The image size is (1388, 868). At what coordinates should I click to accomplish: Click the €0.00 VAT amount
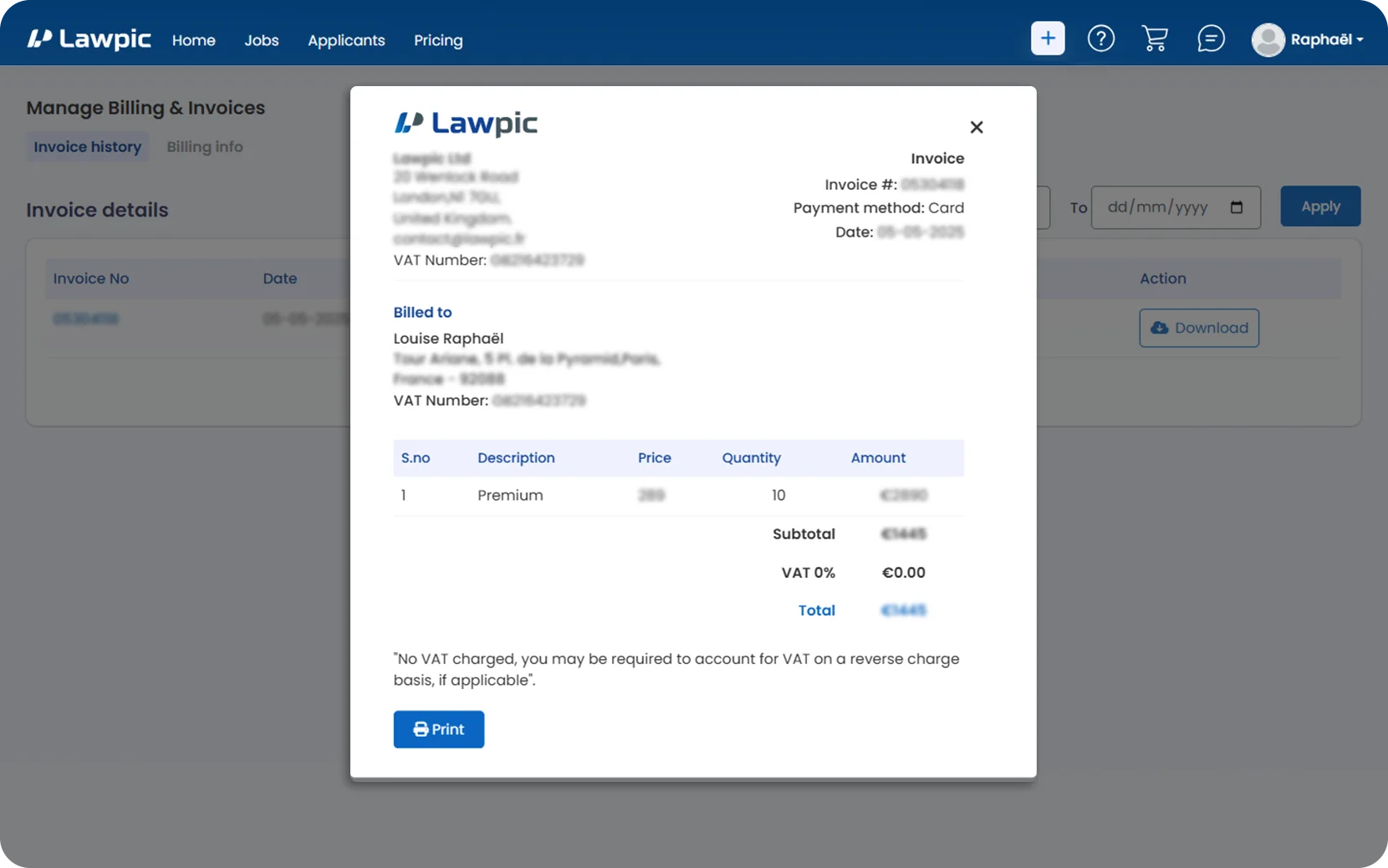[904, 573]
